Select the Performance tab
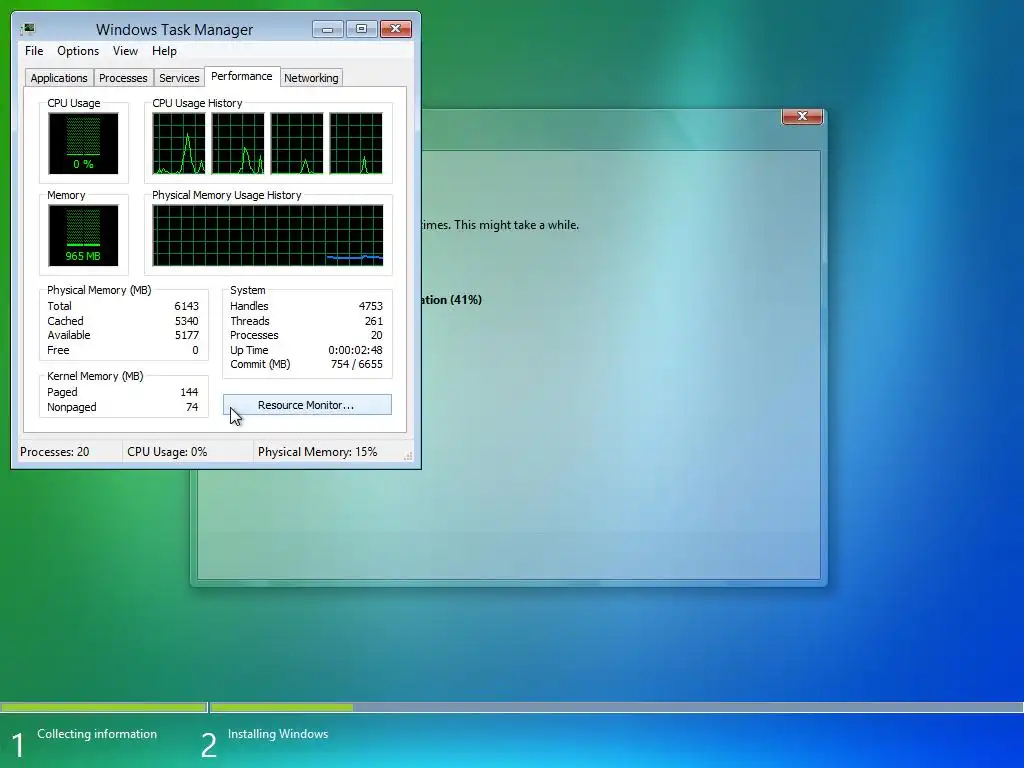The width and height of the screenshot is (1024, 768). 242,76
